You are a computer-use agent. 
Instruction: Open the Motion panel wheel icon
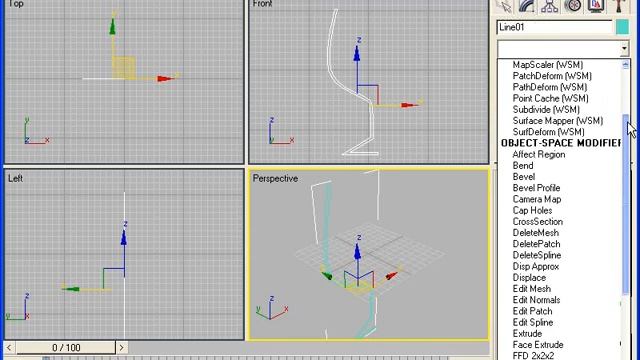pyautogui.click(x=573, y=6)
